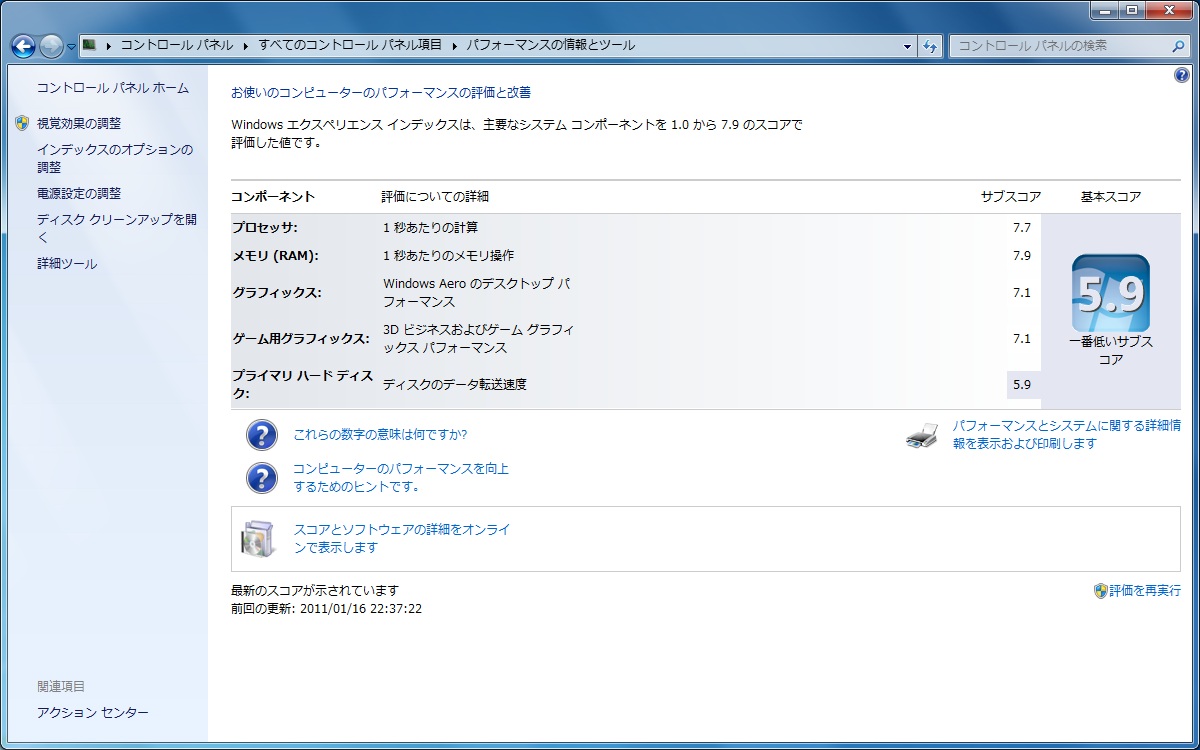The image size is (1200, 750).
Task: Go back with the Back arrow button
Action: coord(23,46)
